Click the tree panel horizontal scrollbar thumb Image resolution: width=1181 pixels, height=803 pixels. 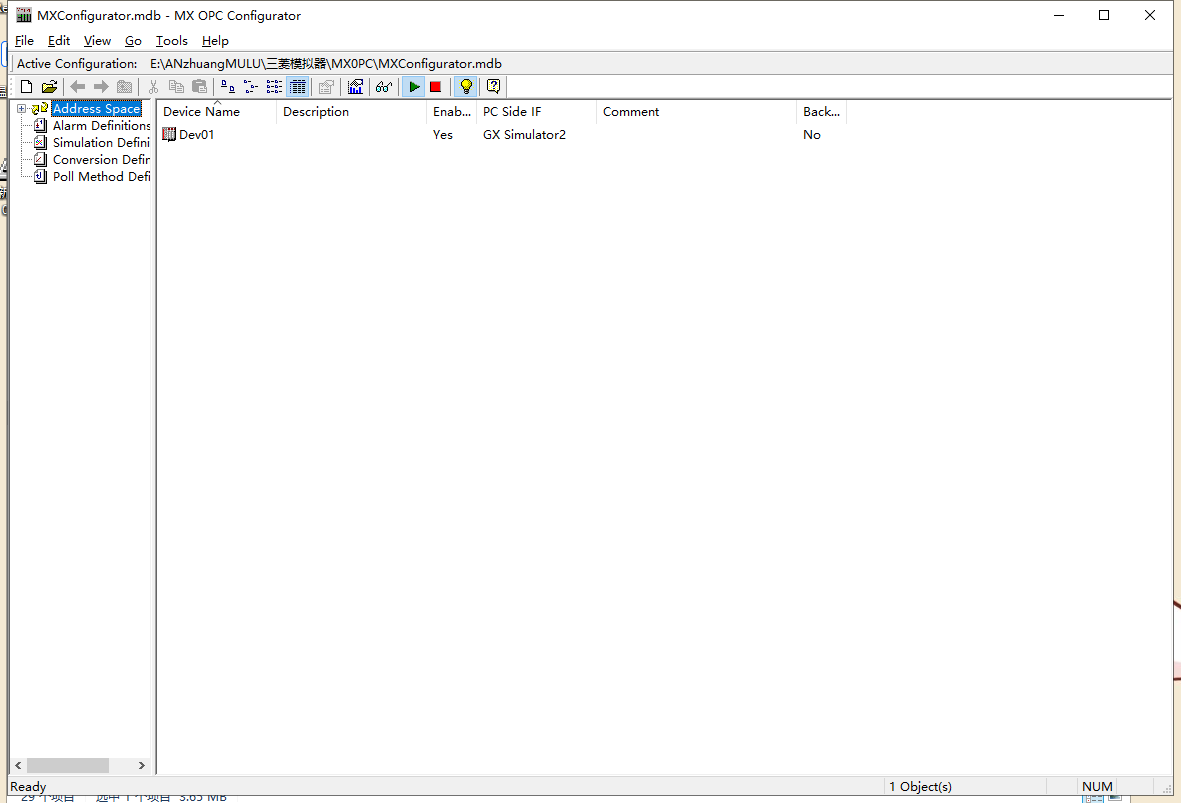click(68, 765)
